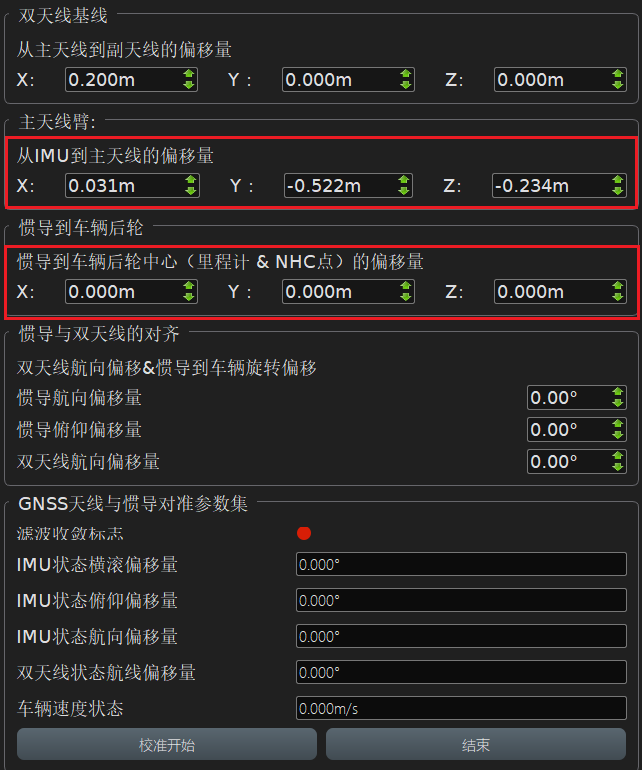This screenshot has height=770, width=642.
Task: Click the red 滤波收敛标志 indicator
Action: 304,533
